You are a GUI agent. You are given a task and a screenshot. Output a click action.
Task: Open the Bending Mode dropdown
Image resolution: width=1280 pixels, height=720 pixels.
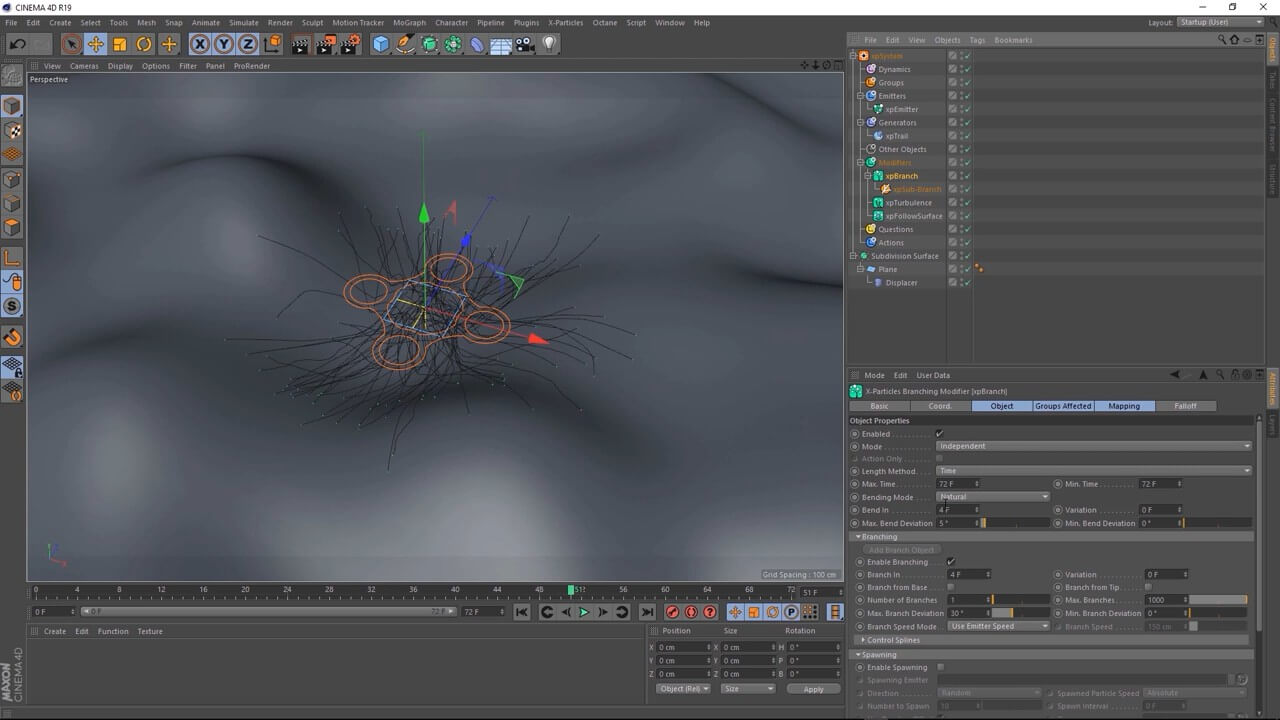pos(993,497)
